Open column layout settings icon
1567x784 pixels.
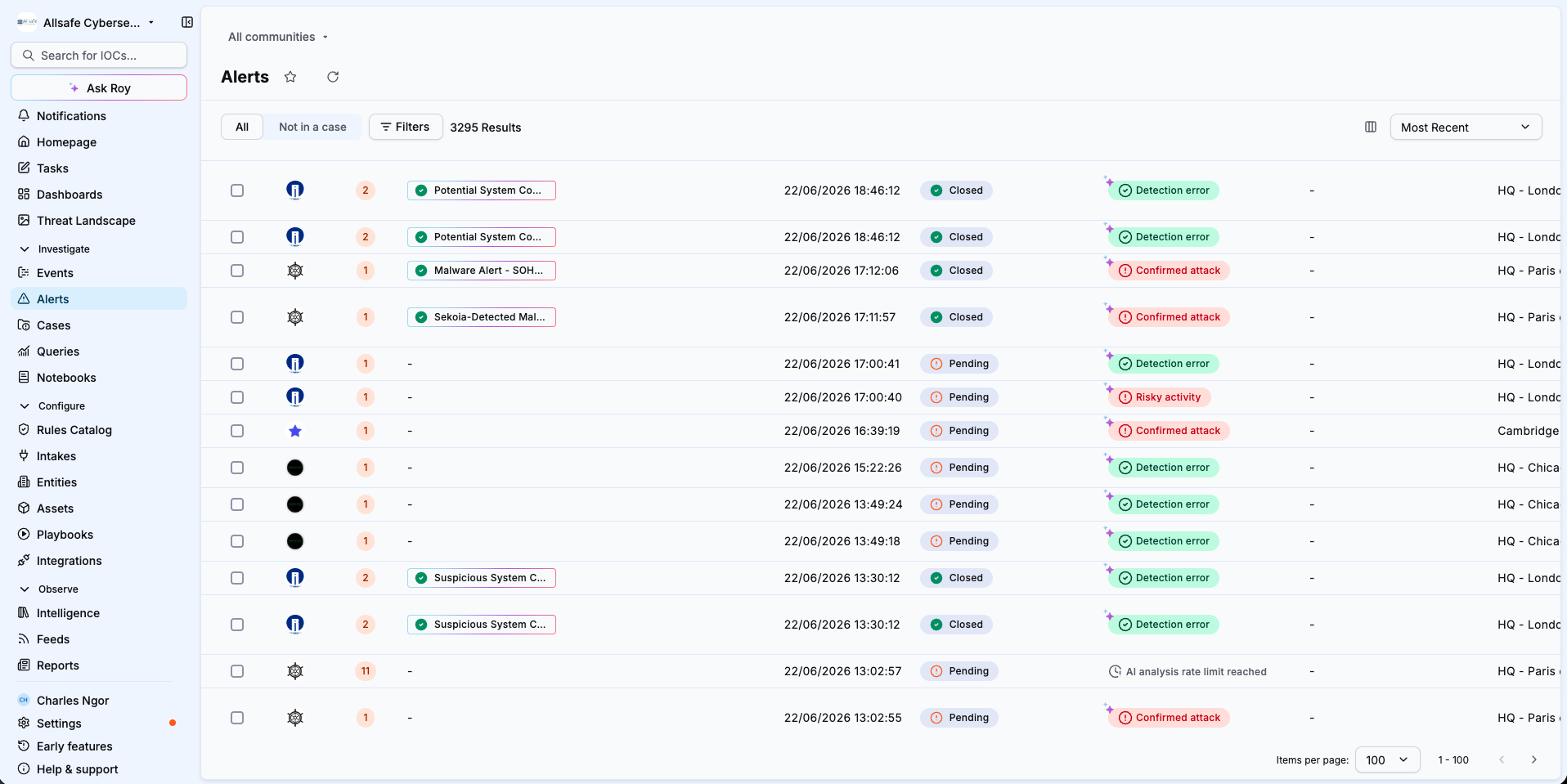1371,127
